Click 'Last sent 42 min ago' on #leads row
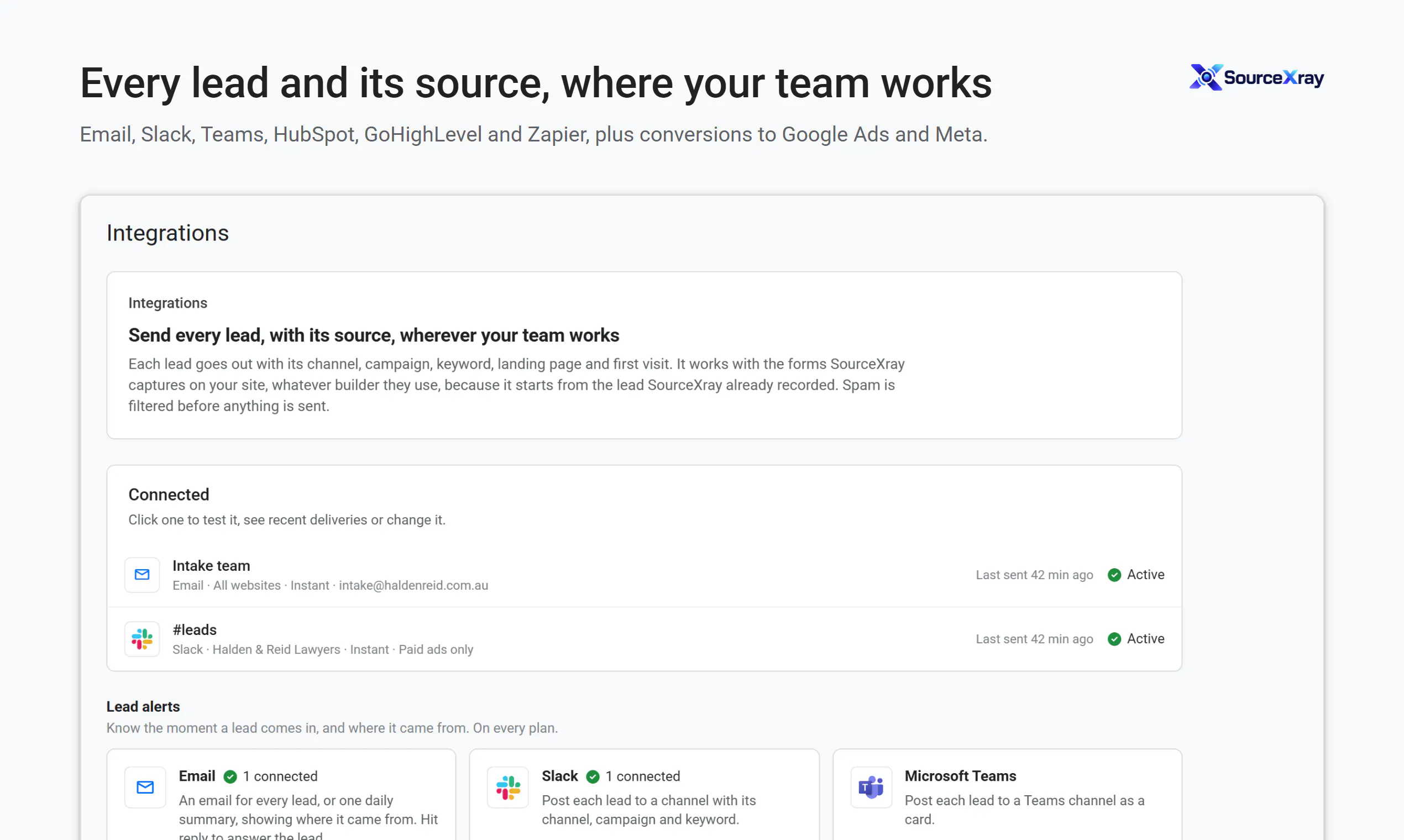Screen dimensions: 1404x840 pyautogui.click(x=1034, y=638)
